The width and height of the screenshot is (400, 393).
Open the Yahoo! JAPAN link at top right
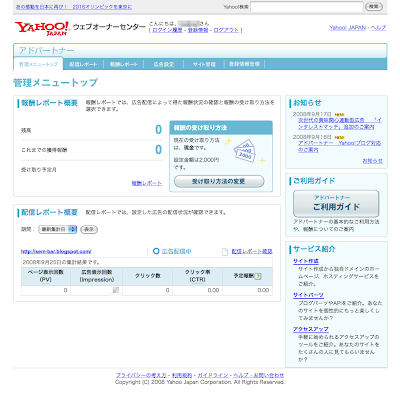pos(347,28)
